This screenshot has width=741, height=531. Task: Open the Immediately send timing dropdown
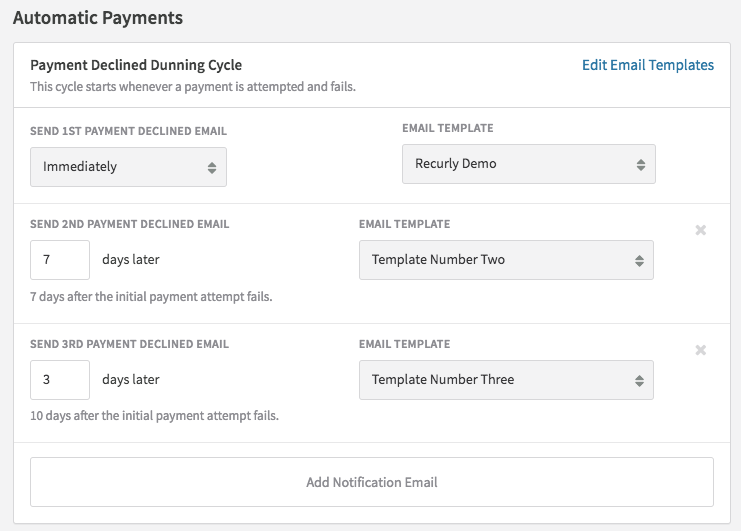[129, 167]
